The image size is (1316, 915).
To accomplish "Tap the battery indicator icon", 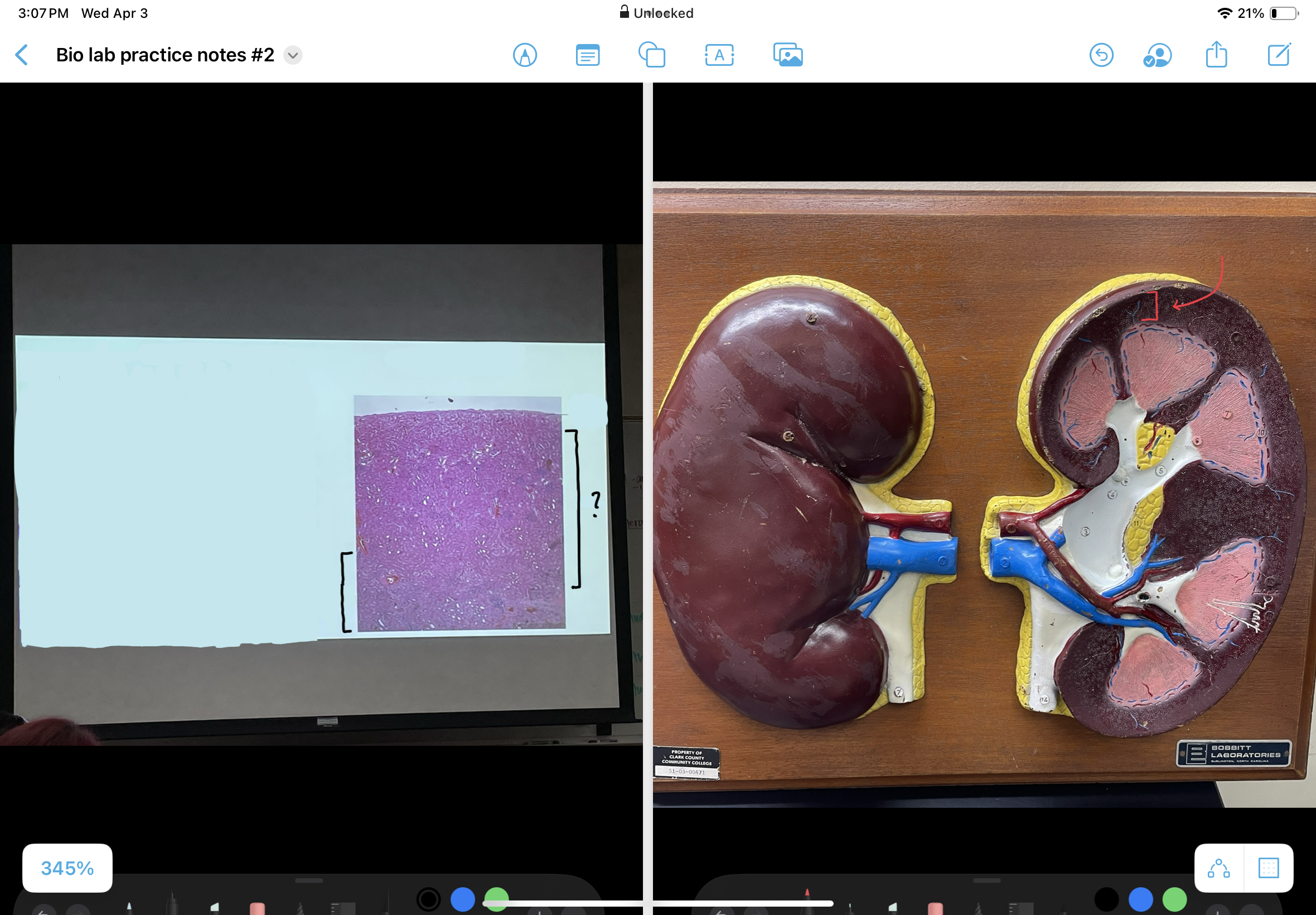I will 1284,13.
